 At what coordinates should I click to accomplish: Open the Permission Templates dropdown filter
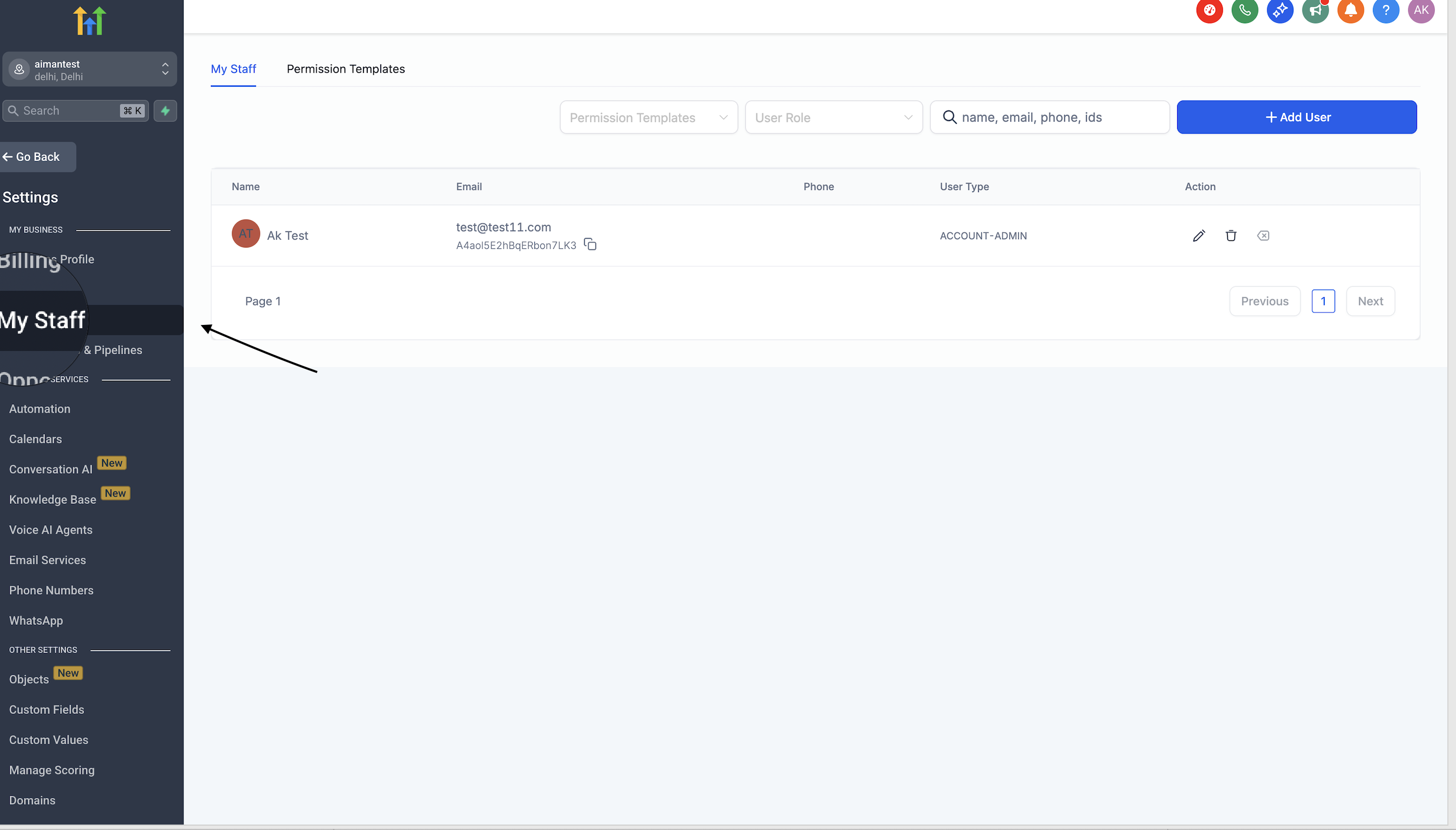pyautogui.click(x=648, y=117)
